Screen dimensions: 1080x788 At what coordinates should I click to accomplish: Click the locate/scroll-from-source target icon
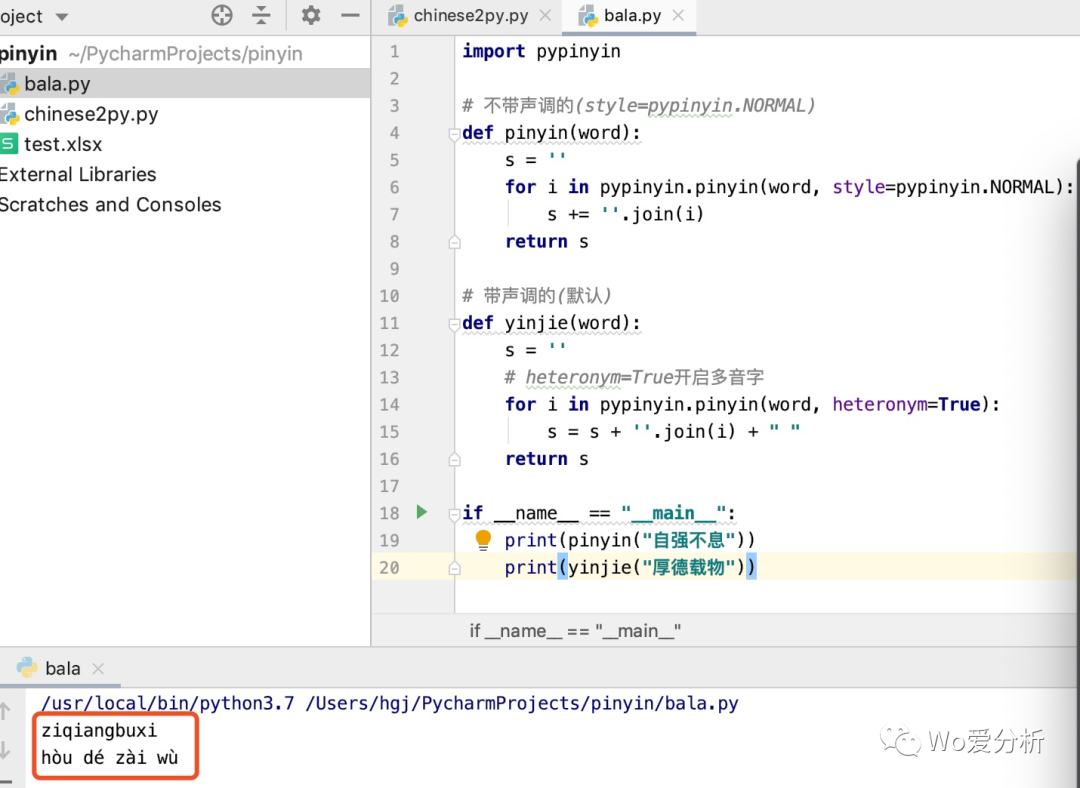pos(222,15)
